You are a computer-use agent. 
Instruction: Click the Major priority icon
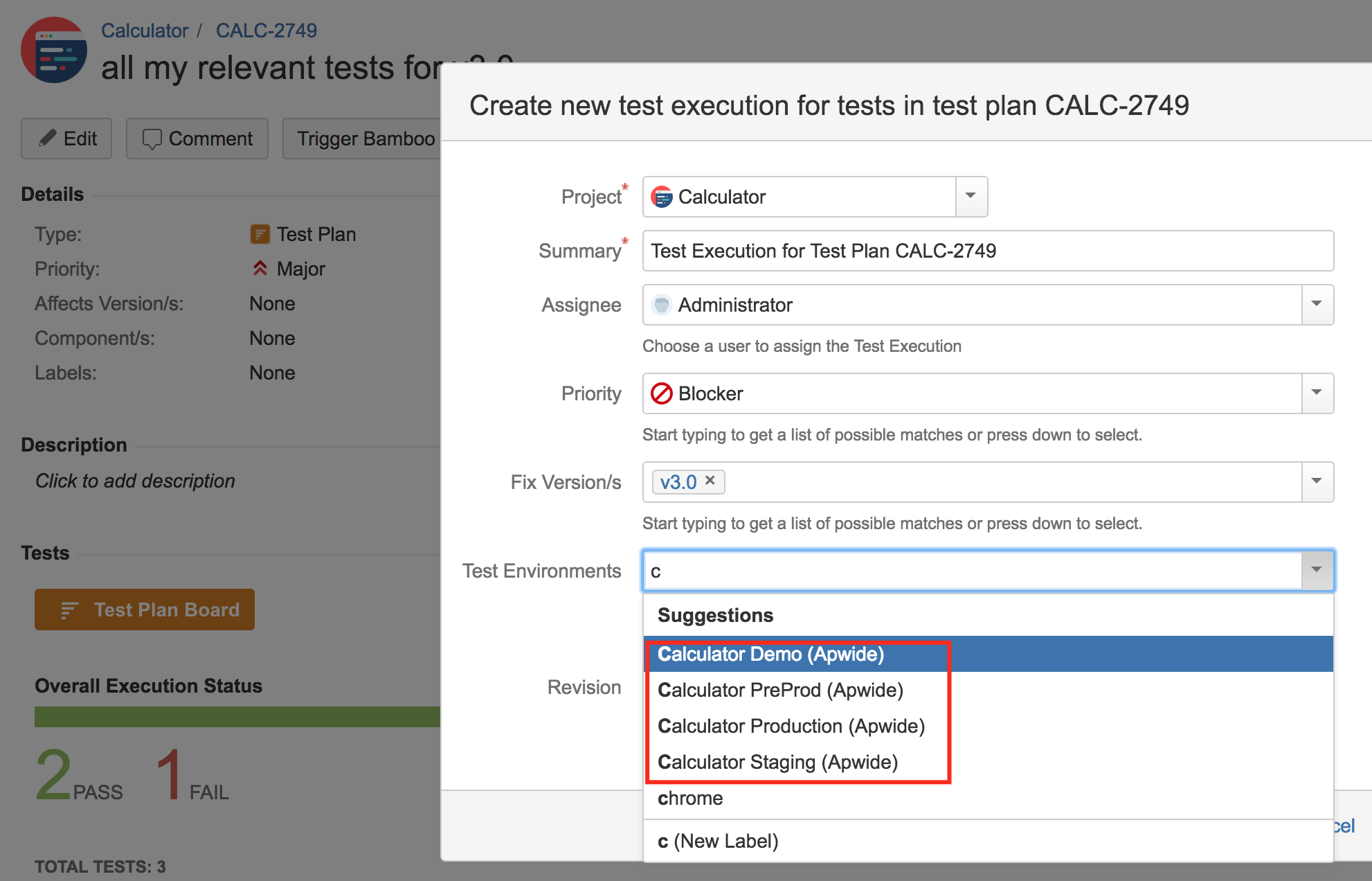pos(260,268)
